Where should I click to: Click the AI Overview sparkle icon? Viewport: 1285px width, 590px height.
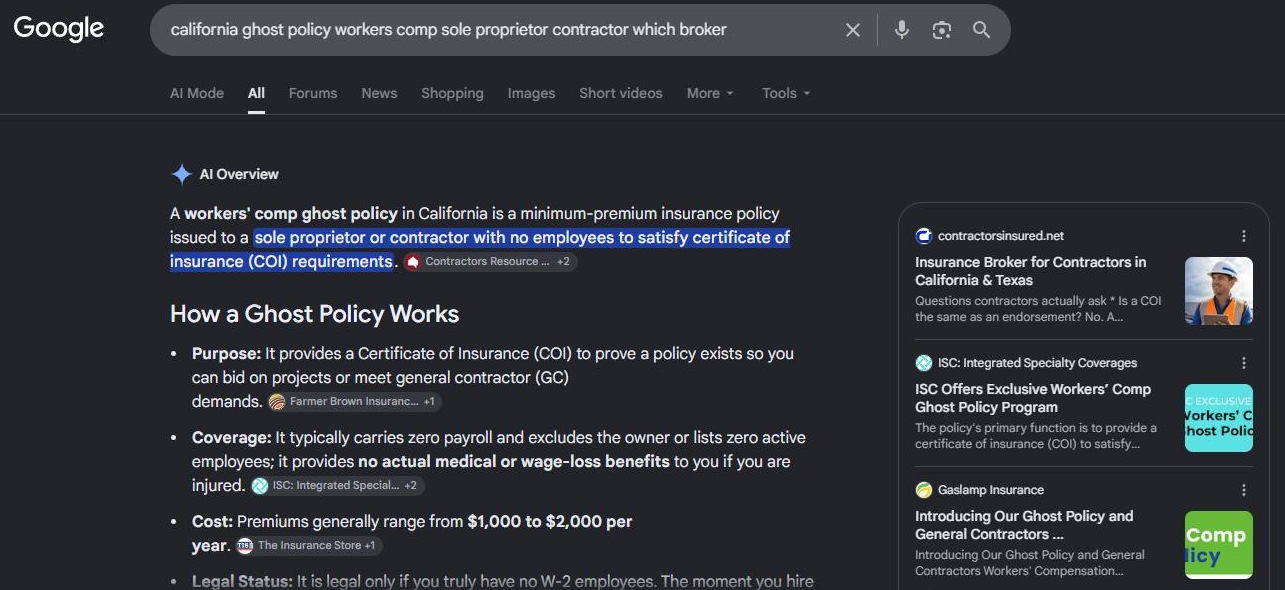[x=181, y=174]
